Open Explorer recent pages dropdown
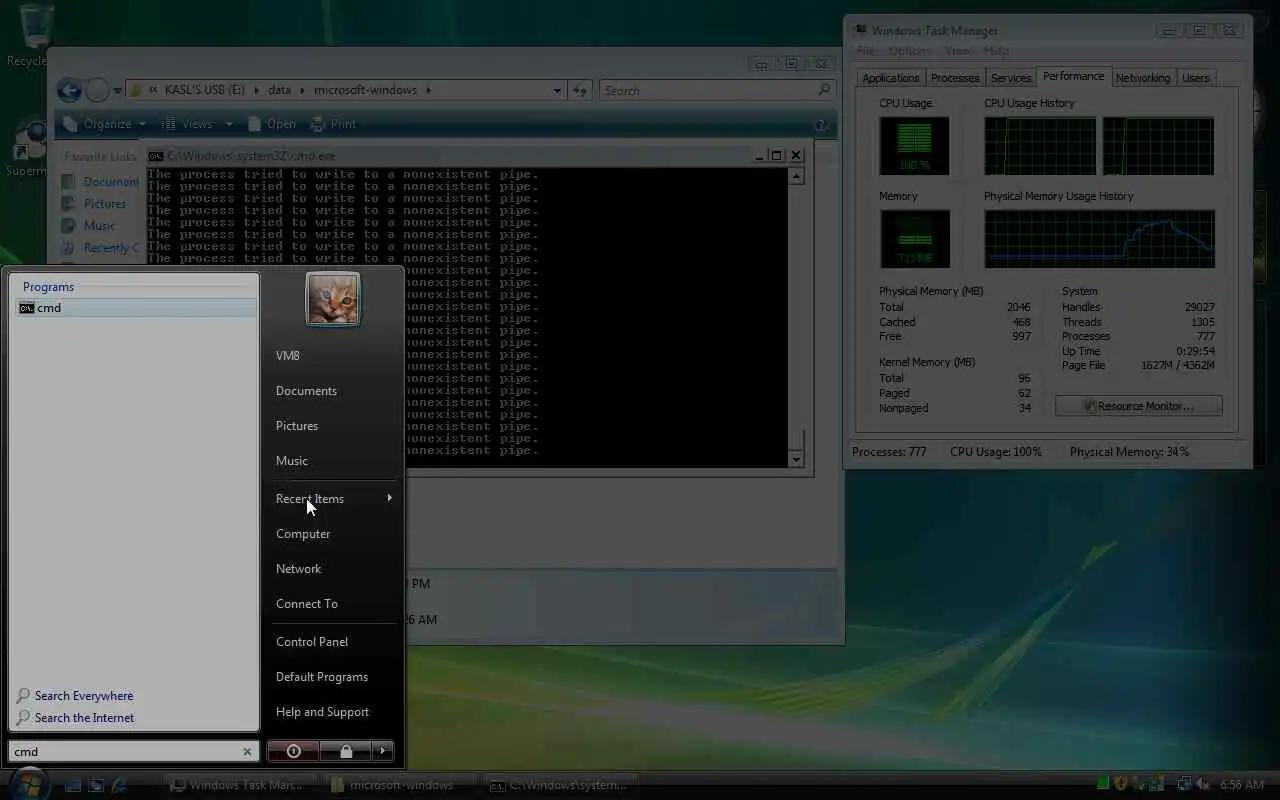The width and height of the screenshot is (1280, 800). click(x=117, y=91)
